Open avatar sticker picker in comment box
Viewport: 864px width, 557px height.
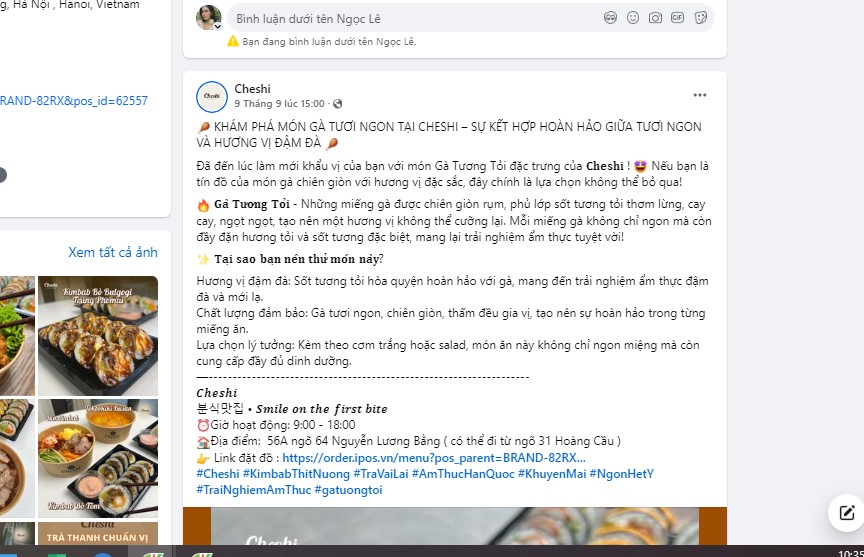(610, 18)
